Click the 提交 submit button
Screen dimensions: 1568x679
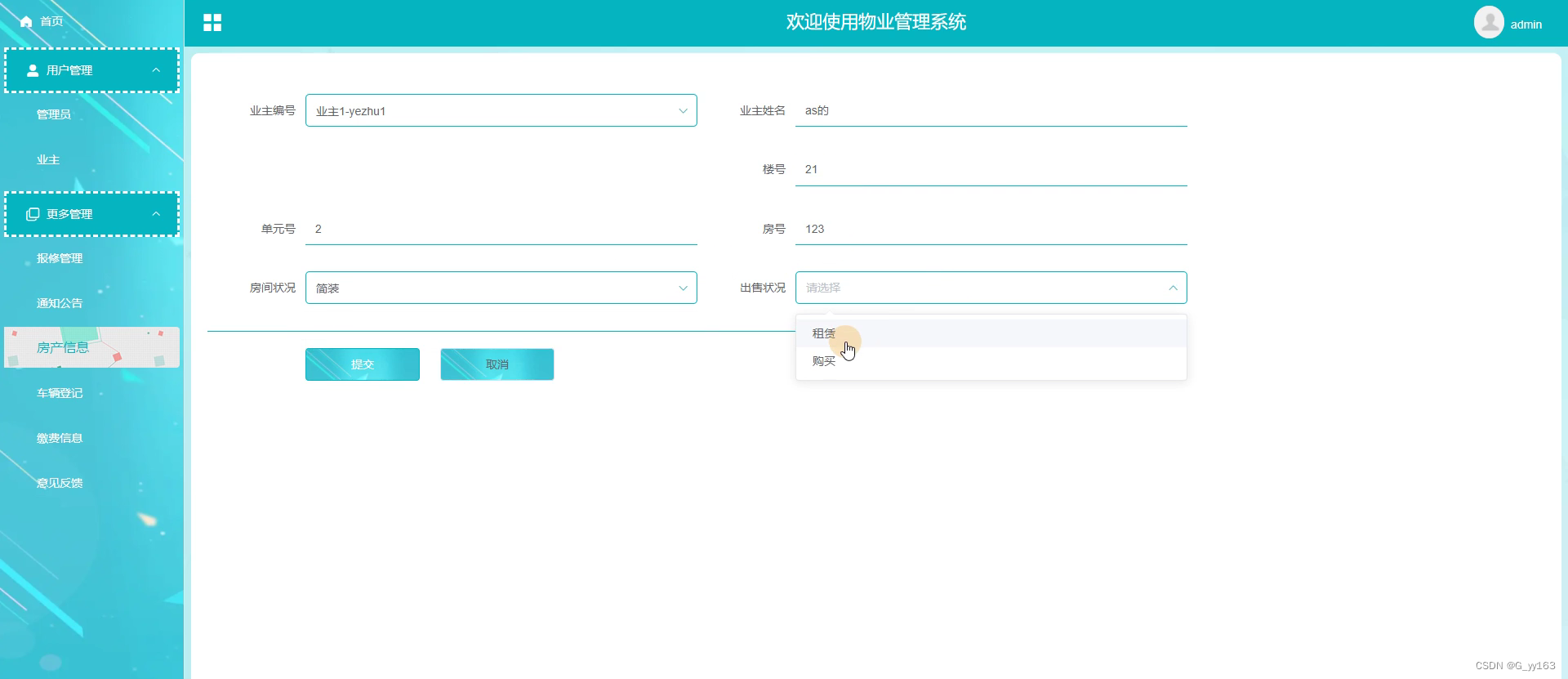coord(363,364)
